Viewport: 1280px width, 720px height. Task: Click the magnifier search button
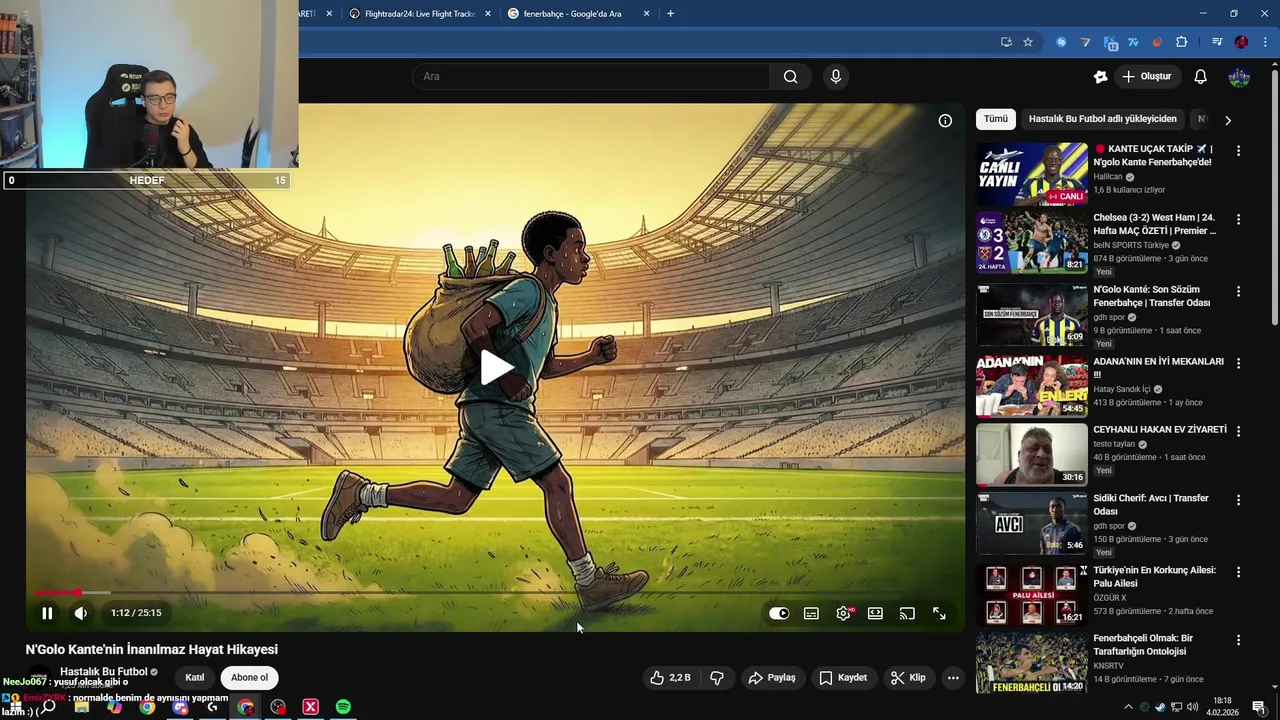point(791,76)
